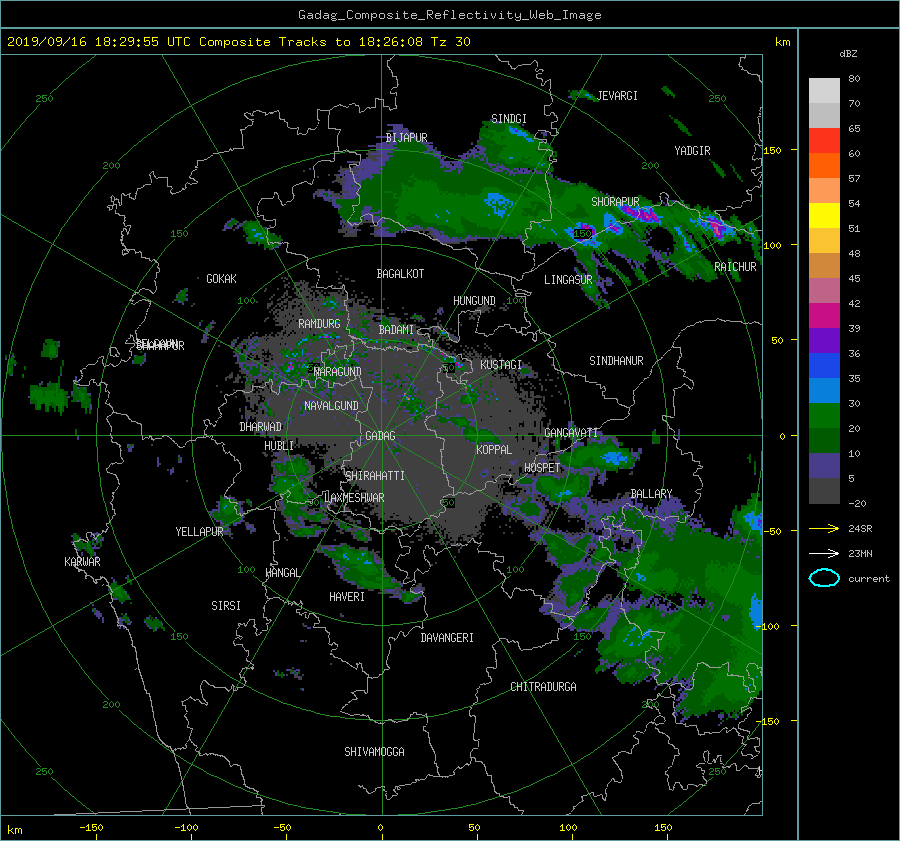
Task: Click the '80' value in the dBZ legend
Action: (854, 79)
